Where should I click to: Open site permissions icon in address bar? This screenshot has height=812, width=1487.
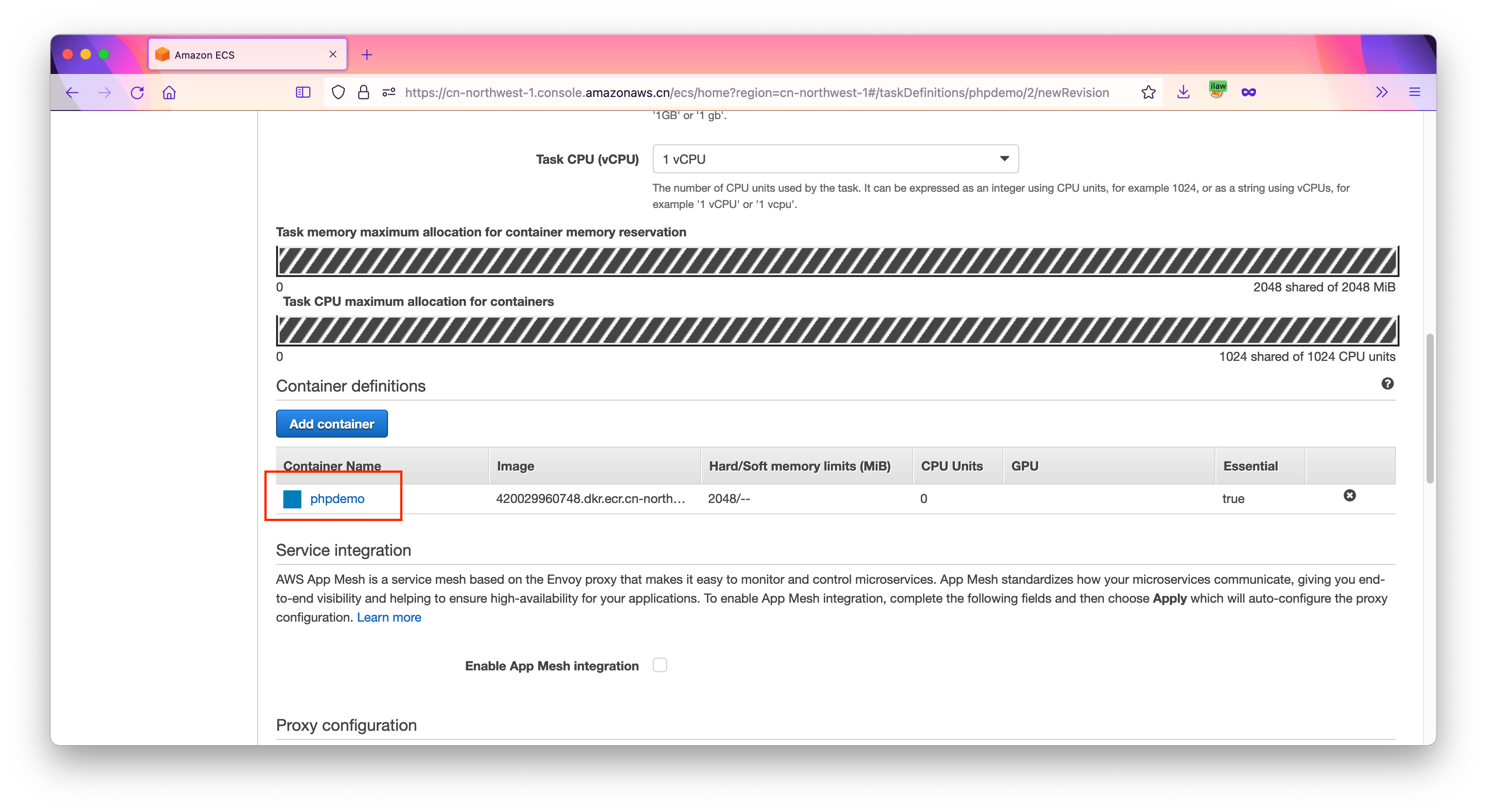(x=388, y=92)
